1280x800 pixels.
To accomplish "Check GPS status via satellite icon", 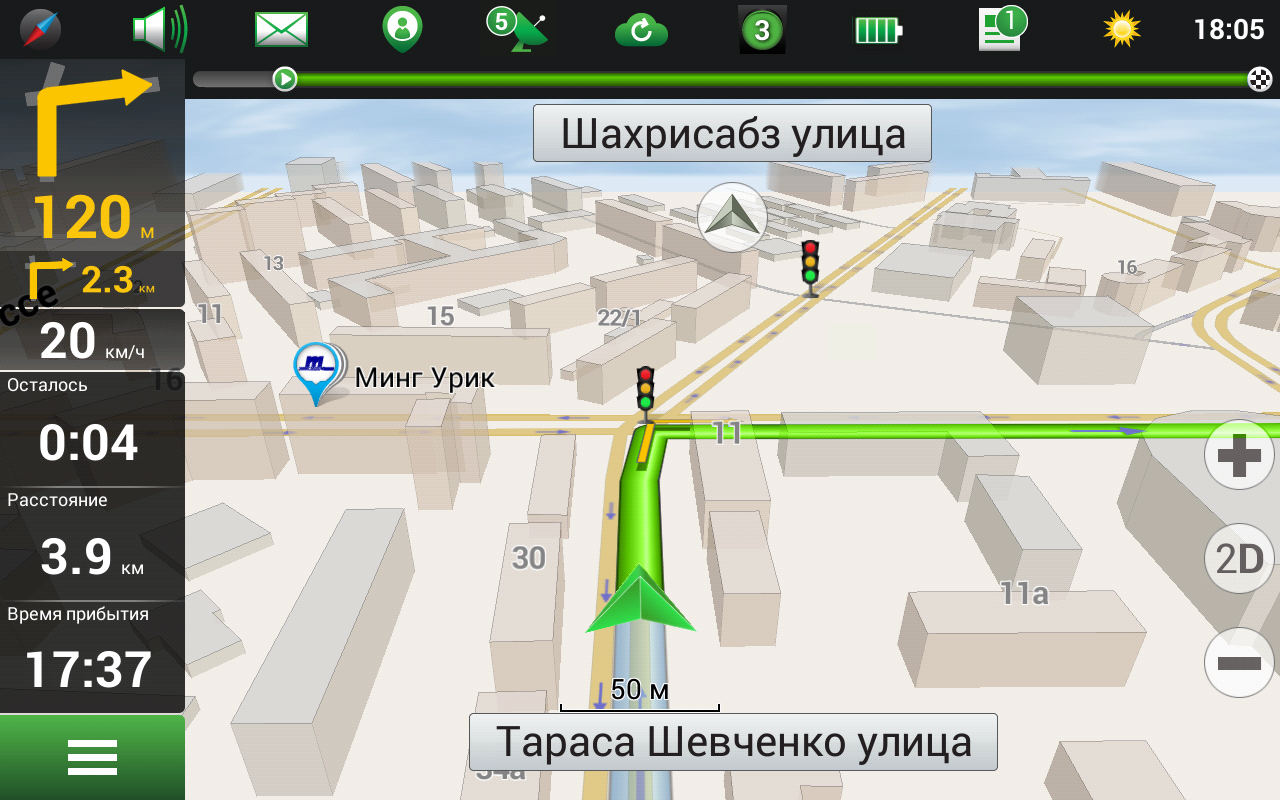I will tap(520, 28).
